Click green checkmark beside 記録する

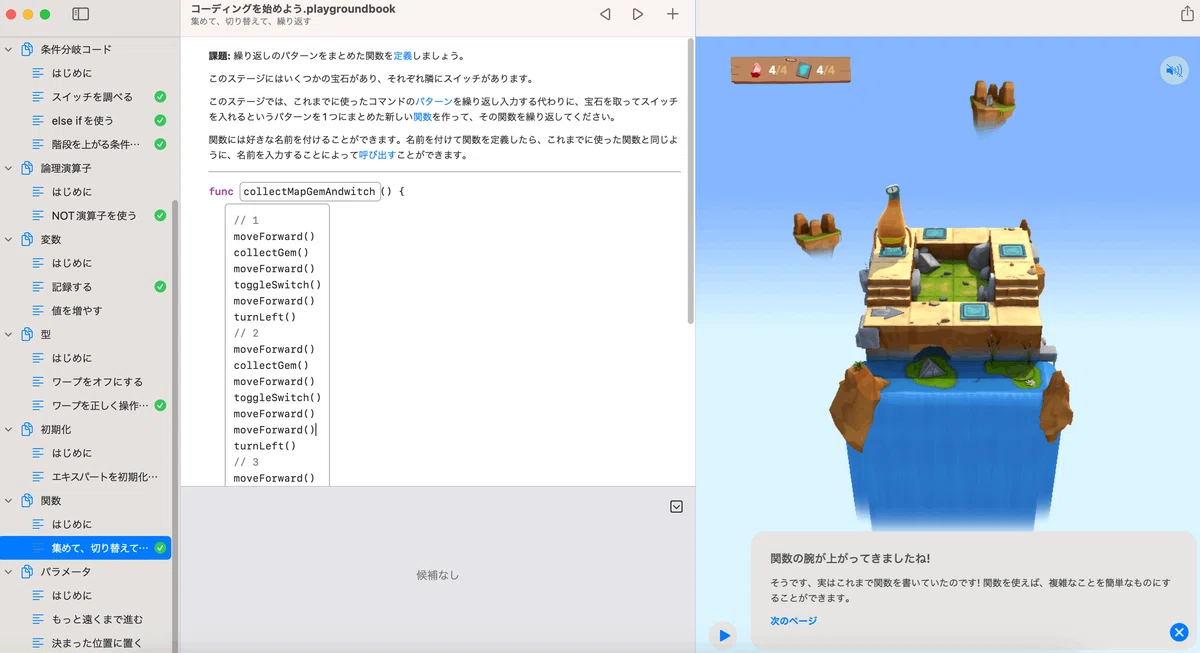160,286
